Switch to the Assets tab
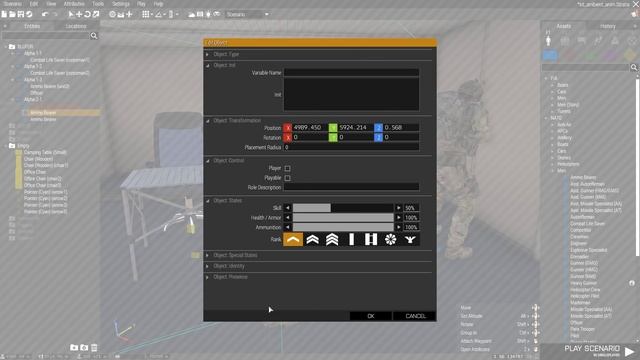Viewport: 640px width, 360px height. [x=564, y=26]
